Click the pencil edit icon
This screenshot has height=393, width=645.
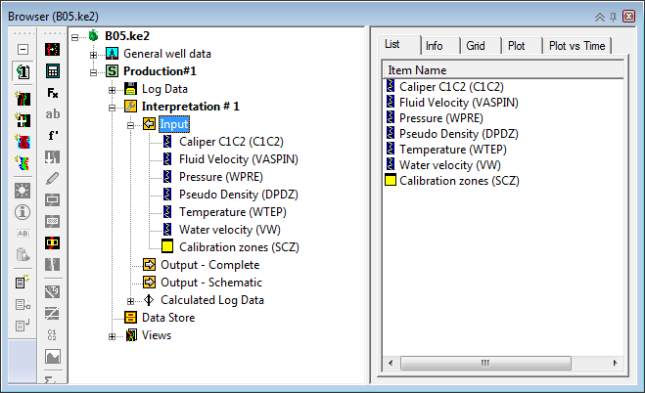pos(53,178)
